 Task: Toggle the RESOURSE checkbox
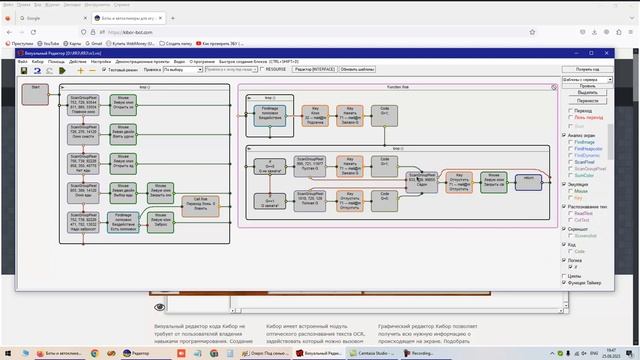[262, 69]
